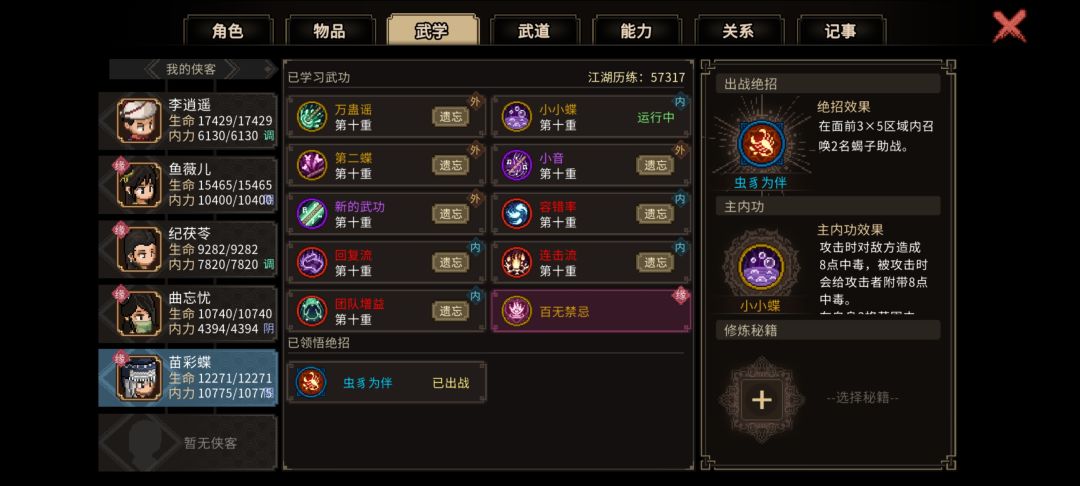
Task: Click the 万蛊谣 skill icon
Action: pyautogui.click(x=311, y=116)
